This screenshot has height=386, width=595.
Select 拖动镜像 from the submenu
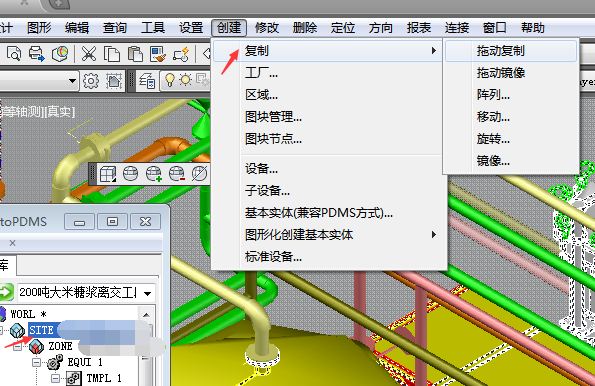point(501,72)
